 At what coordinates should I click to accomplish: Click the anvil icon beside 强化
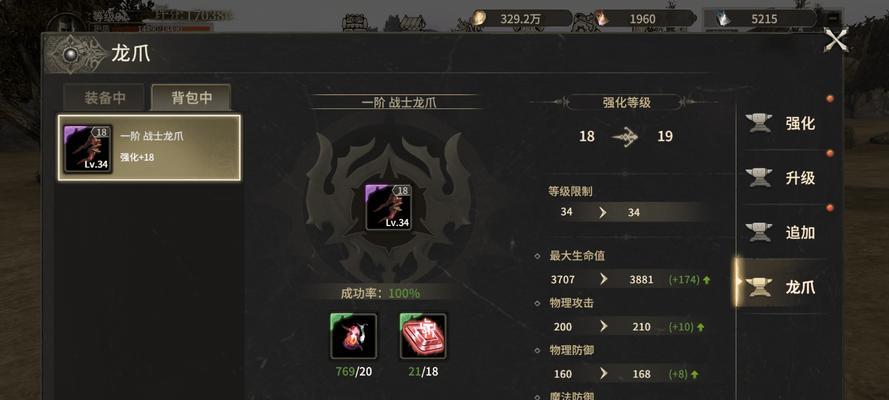click(759, 123)
